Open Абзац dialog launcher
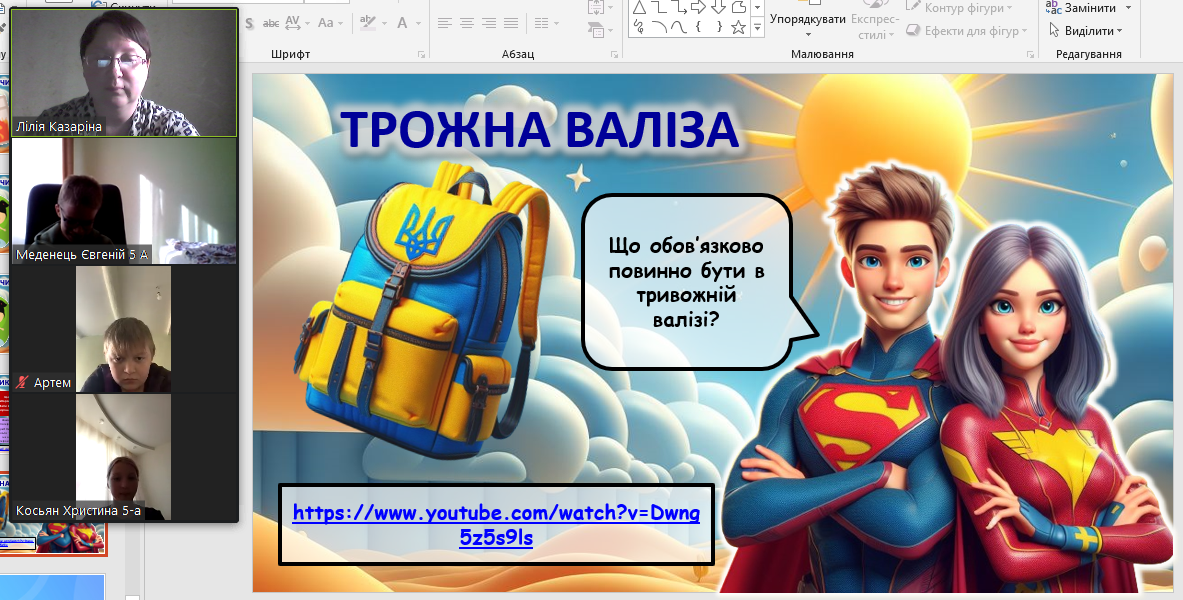1183x600 pixels. point(614,54)
